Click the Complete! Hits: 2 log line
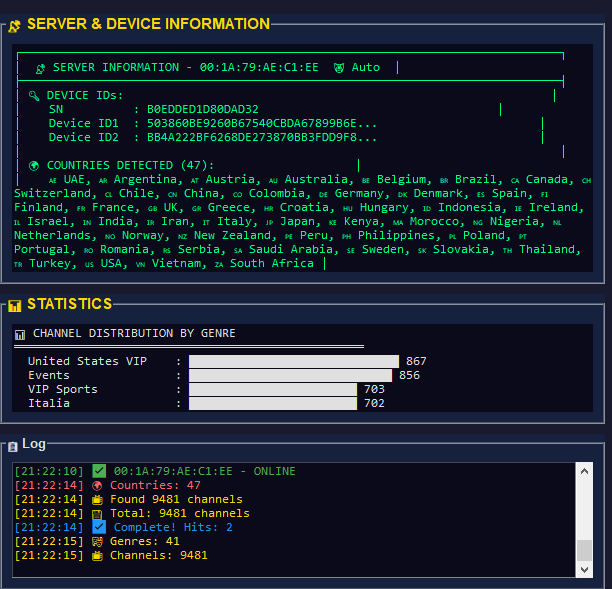This screenshot has width=612, height=589. coord(173,527)
